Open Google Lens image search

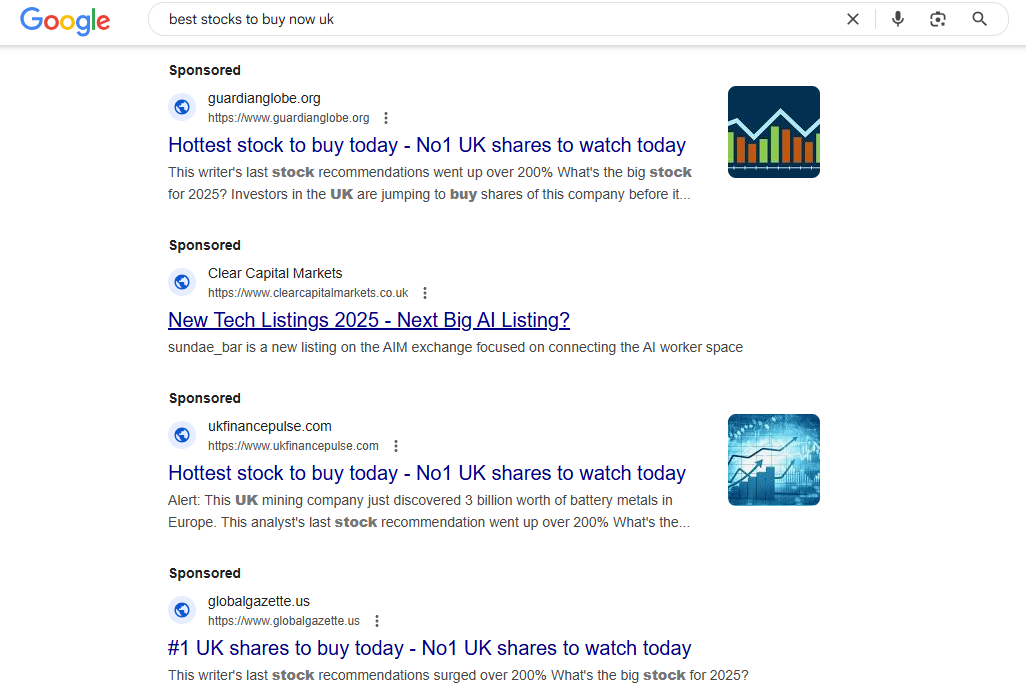(x=938, y=18)
